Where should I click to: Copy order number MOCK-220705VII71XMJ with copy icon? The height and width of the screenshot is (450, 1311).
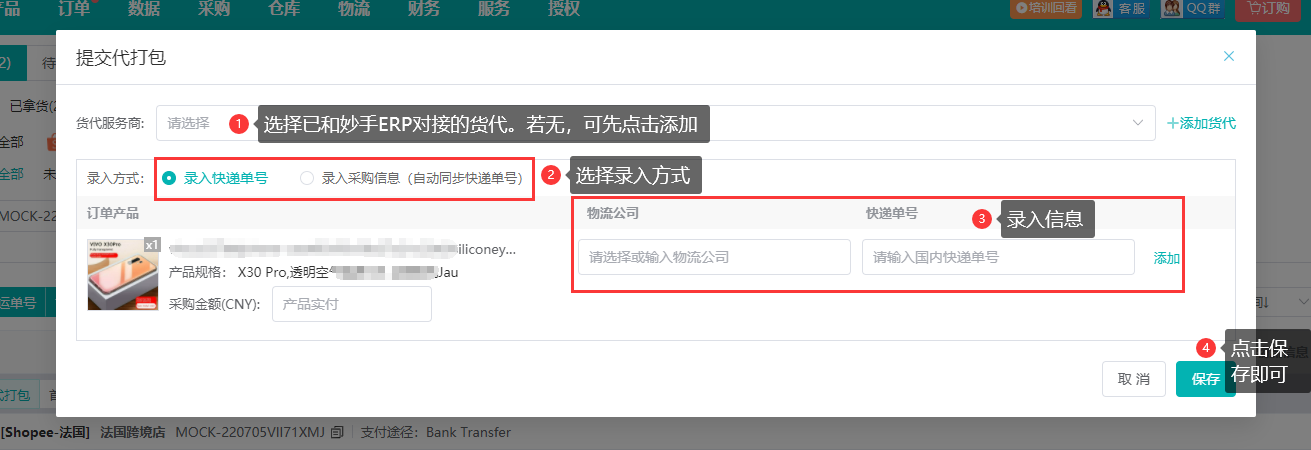click(337, 433)
